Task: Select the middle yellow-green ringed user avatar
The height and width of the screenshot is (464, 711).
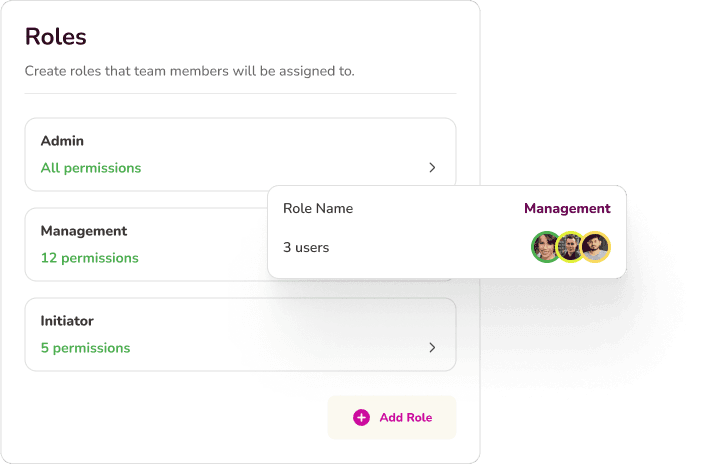Action: [570, 247]
